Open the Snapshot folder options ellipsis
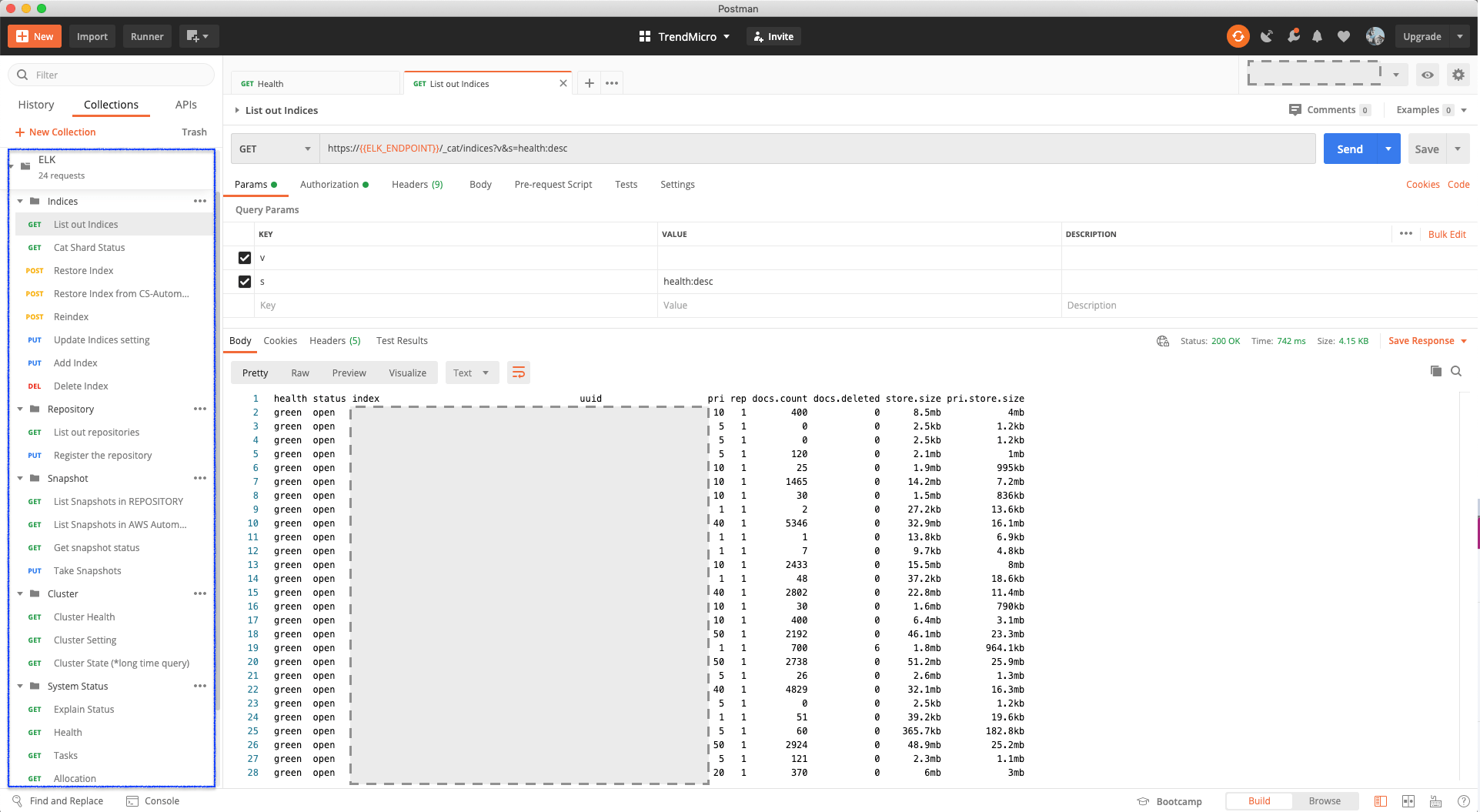This screenshot has height=812, width=1480. pos(200,478)
